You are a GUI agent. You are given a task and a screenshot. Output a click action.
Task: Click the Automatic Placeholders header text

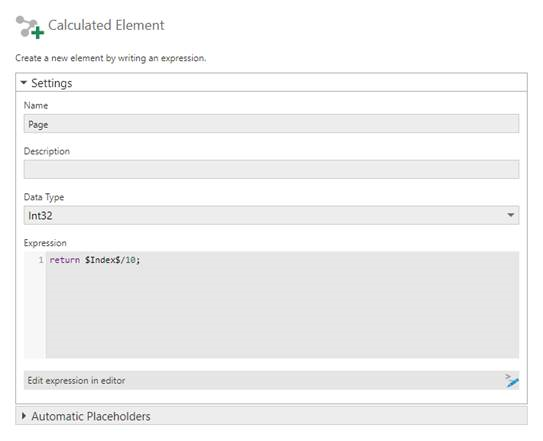pos(91,416)
